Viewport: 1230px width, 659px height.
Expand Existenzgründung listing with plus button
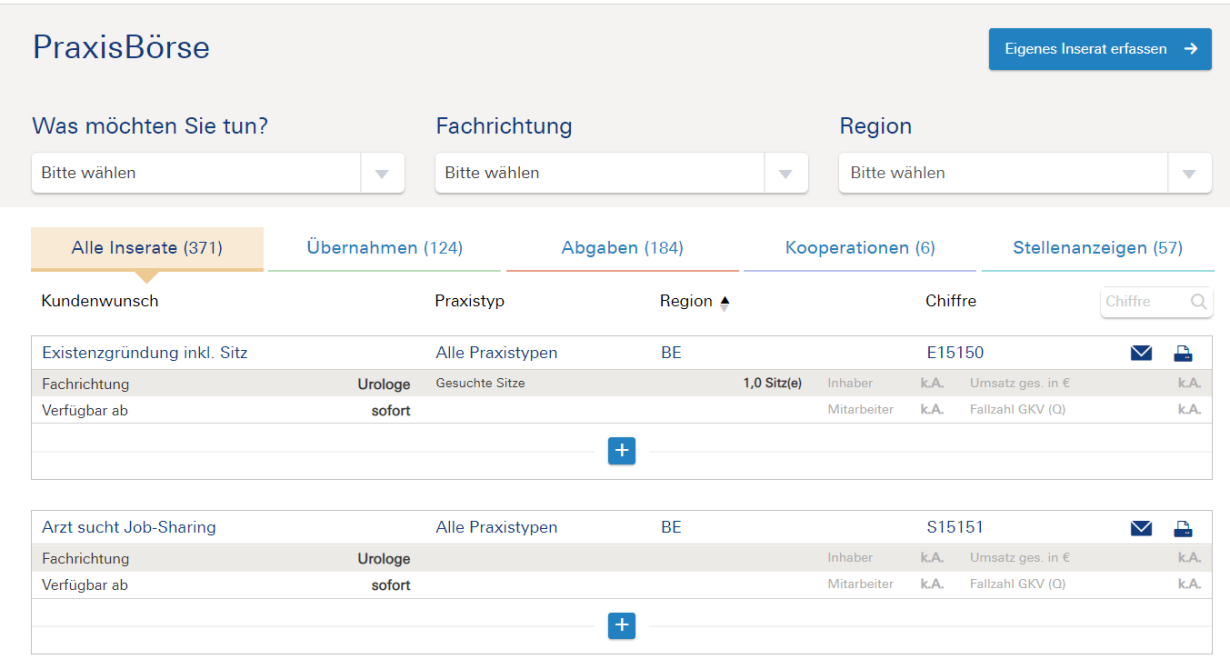[622, 451]
